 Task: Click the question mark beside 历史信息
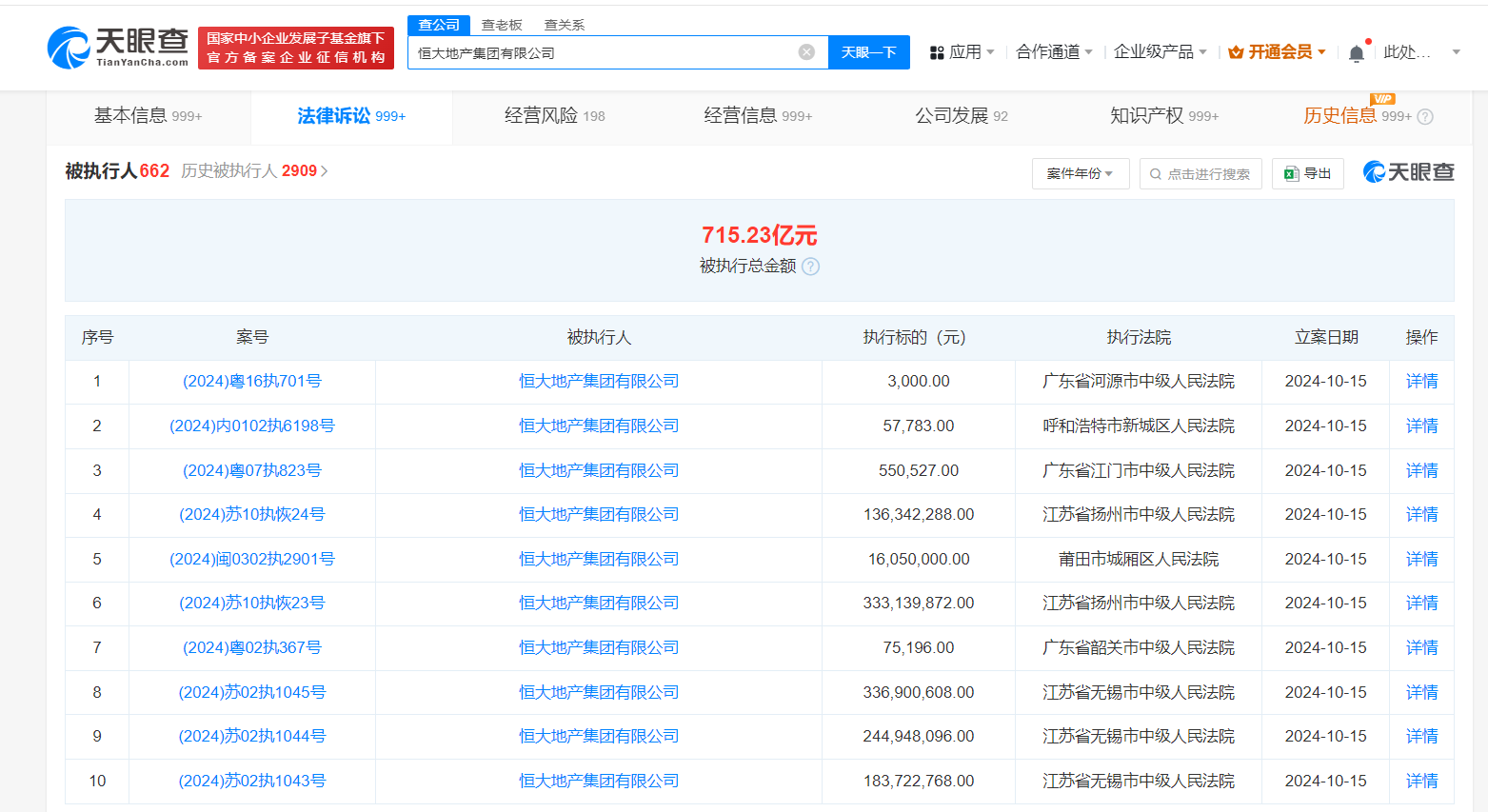[1425, 116]
